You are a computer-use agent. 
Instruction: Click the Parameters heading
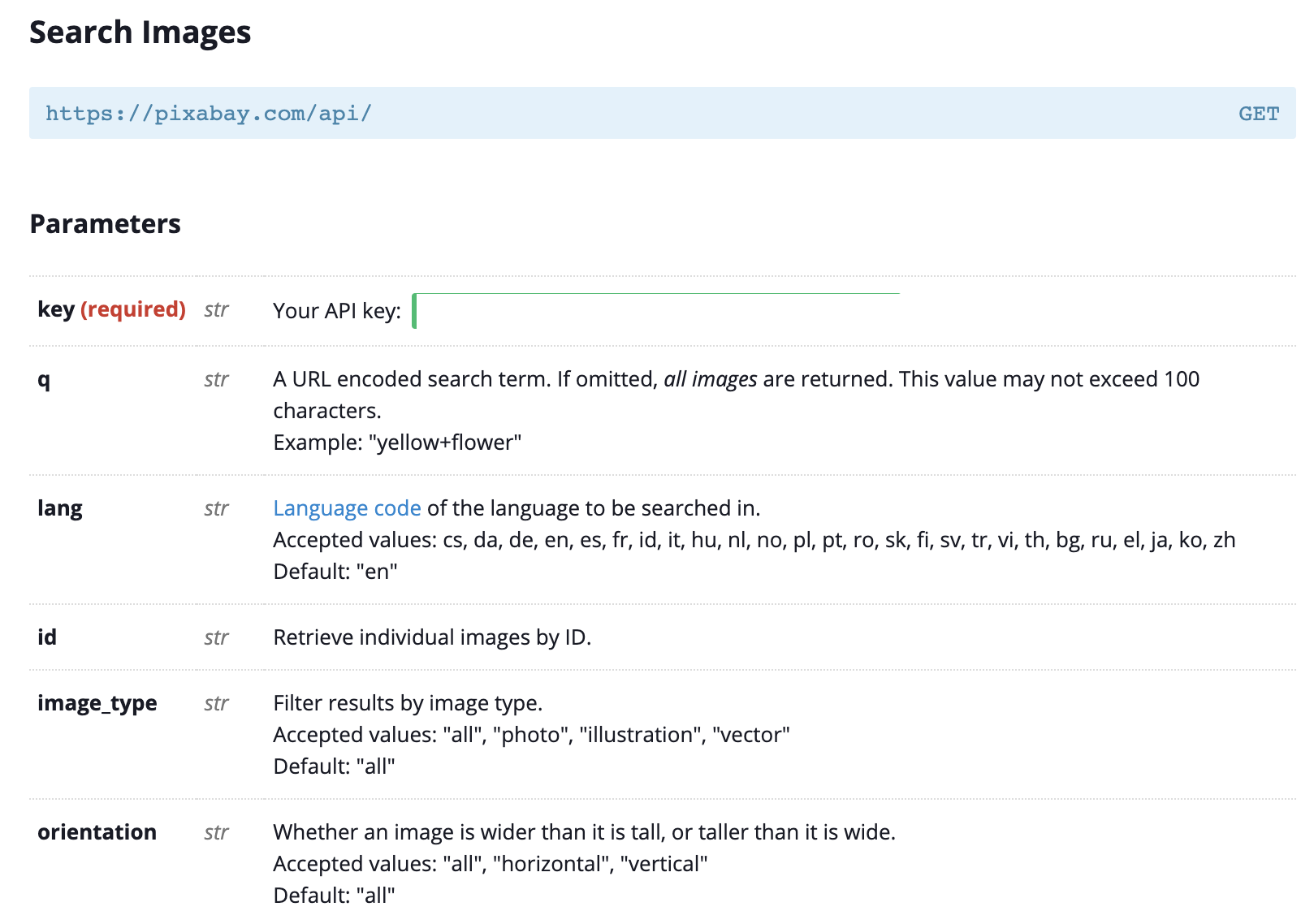[106, 224]
